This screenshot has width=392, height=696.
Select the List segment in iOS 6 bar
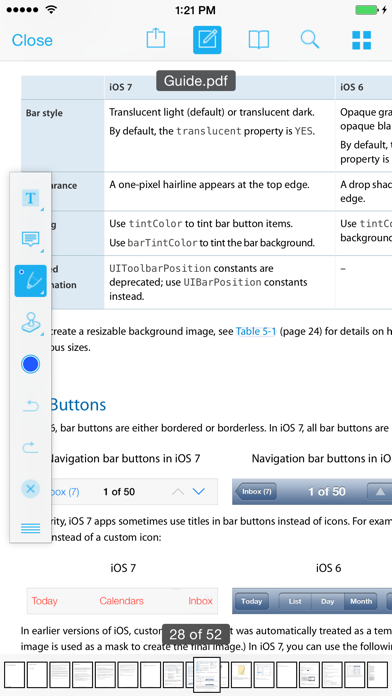click(x=295, y=601)
